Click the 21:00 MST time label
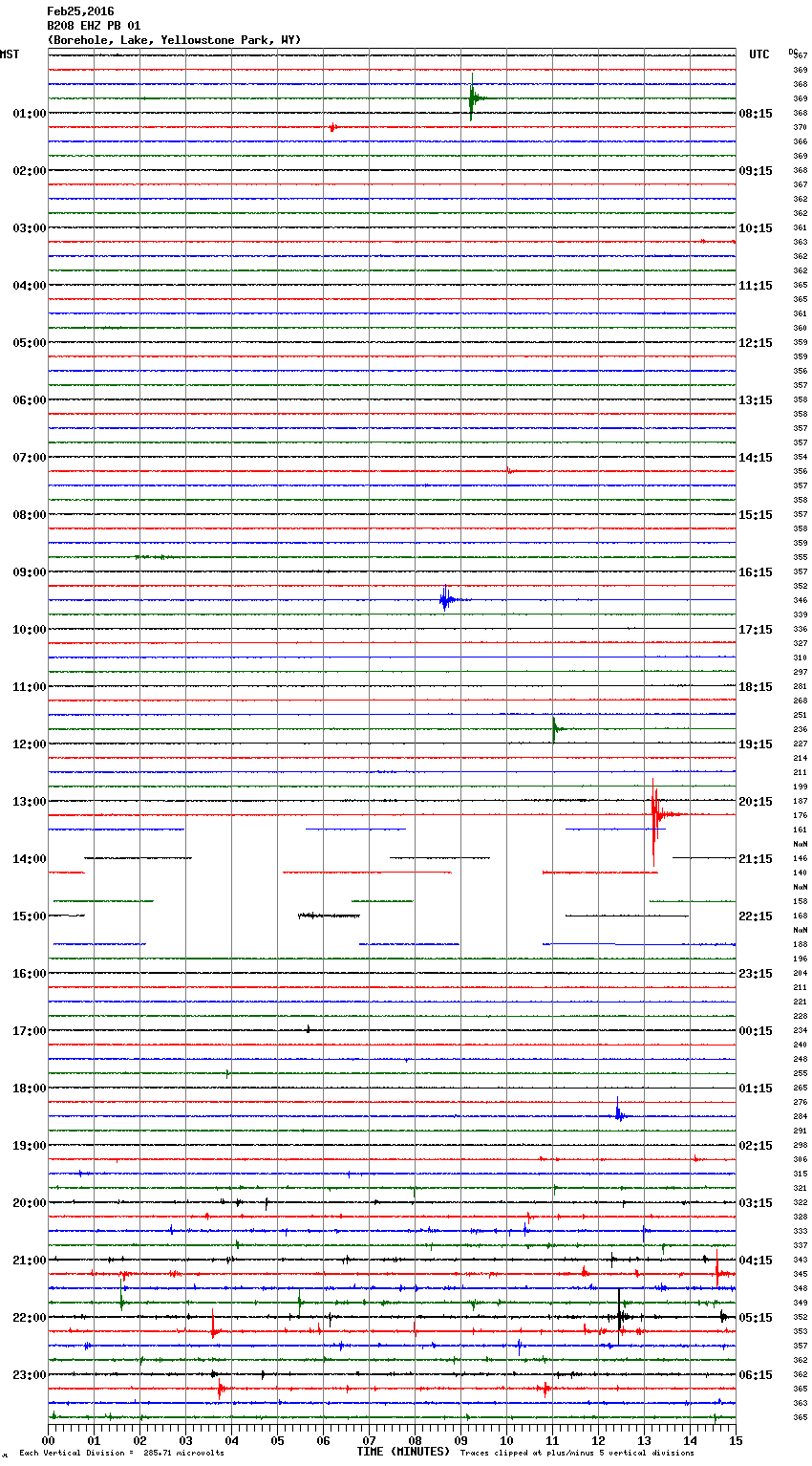The height and width of the screenshot is (1466, 812). click(x=30, y=1261)
